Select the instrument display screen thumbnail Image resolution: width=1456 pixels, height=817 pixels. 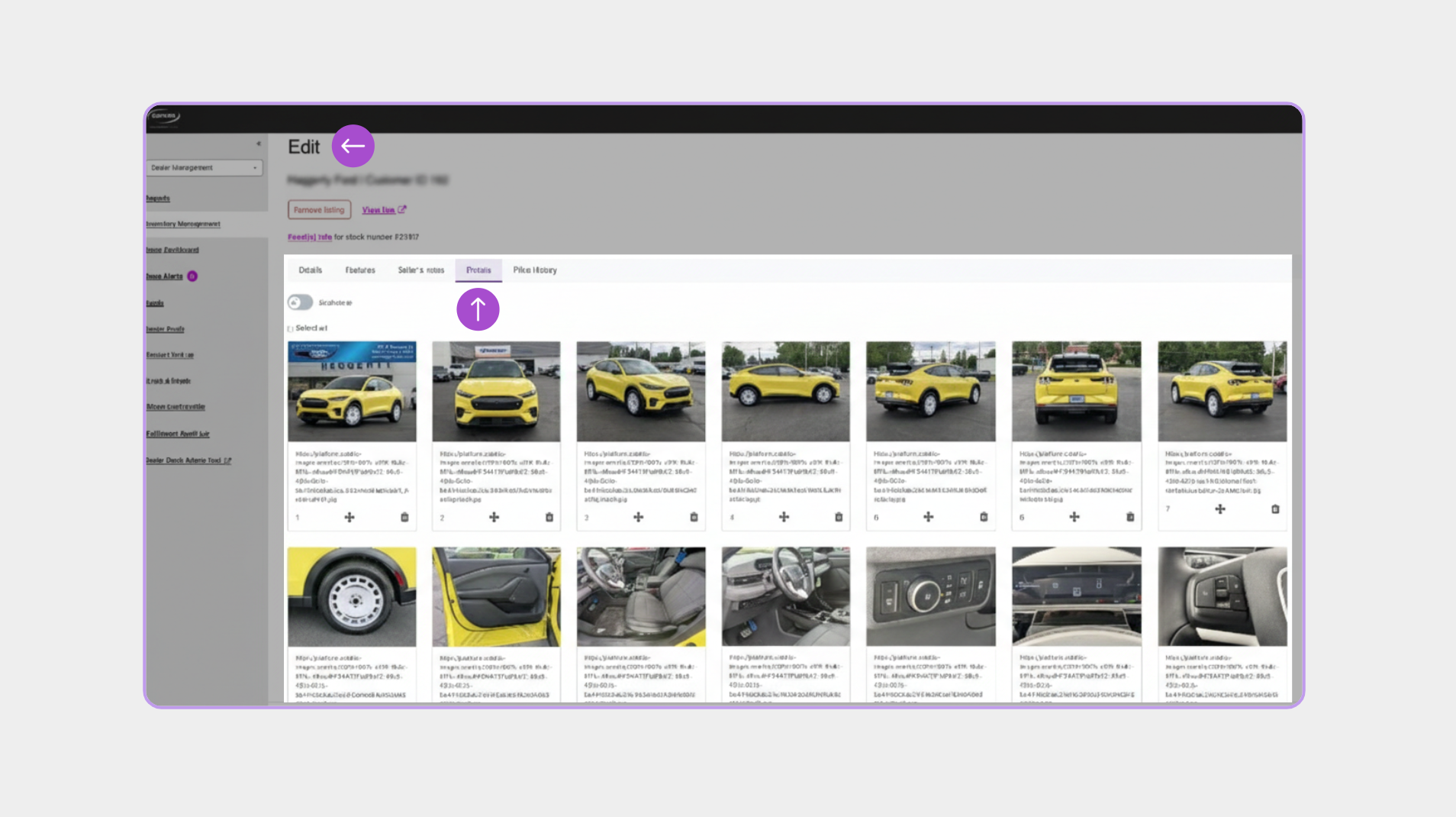1077,597
